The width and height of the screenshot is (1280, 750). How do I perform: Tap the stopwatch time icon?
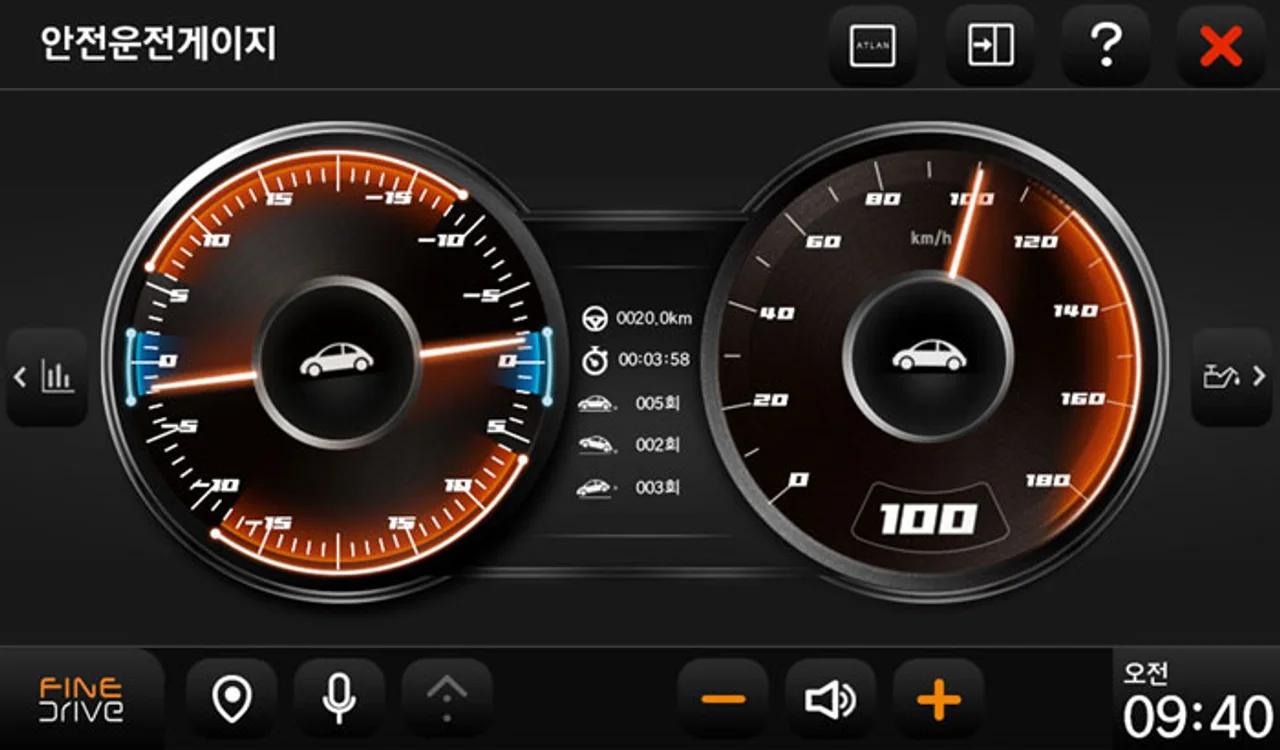(595, 360)
